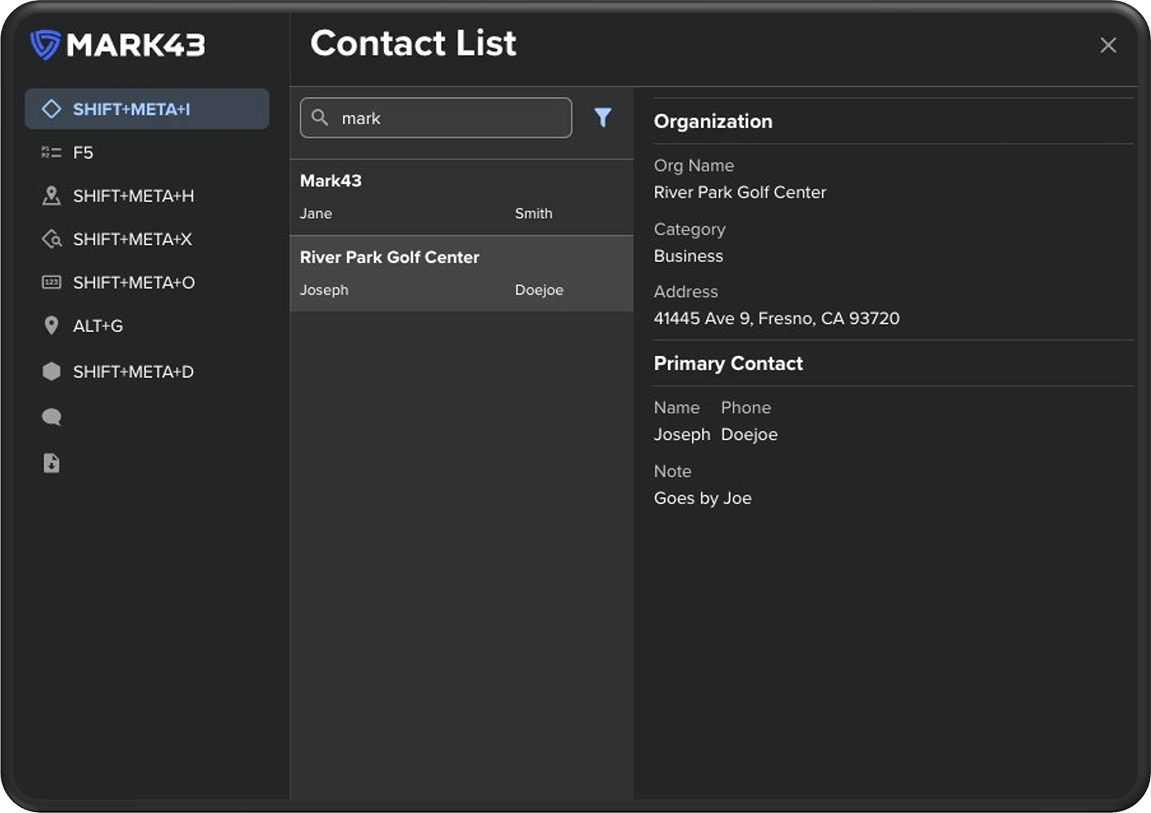
Task: Click the Organization section heading
Action: 713,121
